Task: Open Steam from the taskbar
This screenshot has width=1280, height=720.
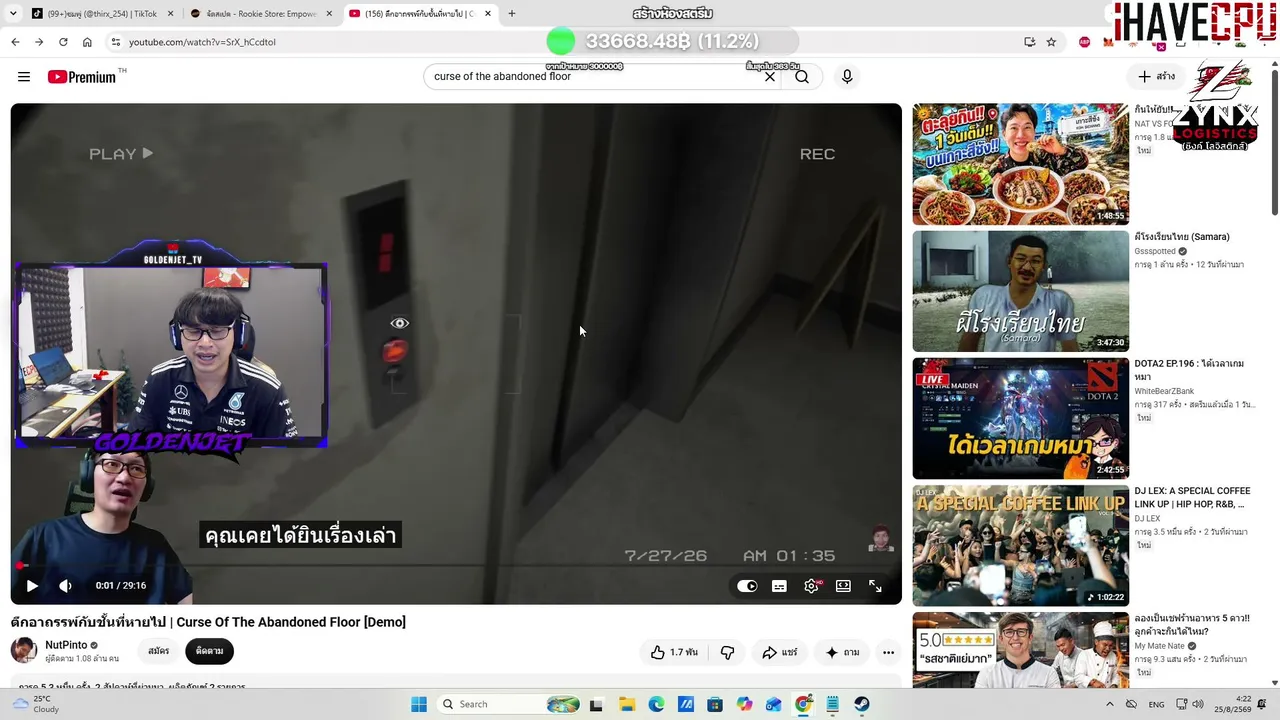Action: 862,704
